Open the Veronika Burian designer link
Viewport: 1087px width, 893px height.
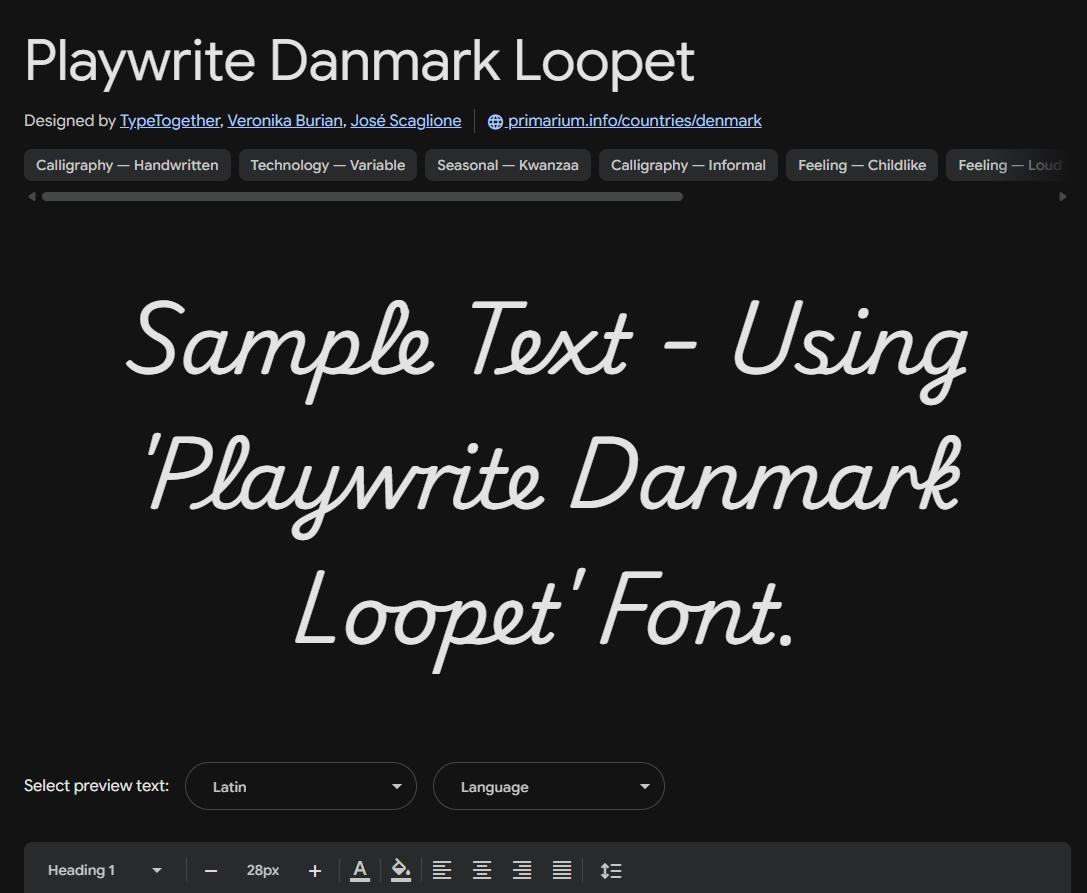pyautogui.click(x=285, y=121)
